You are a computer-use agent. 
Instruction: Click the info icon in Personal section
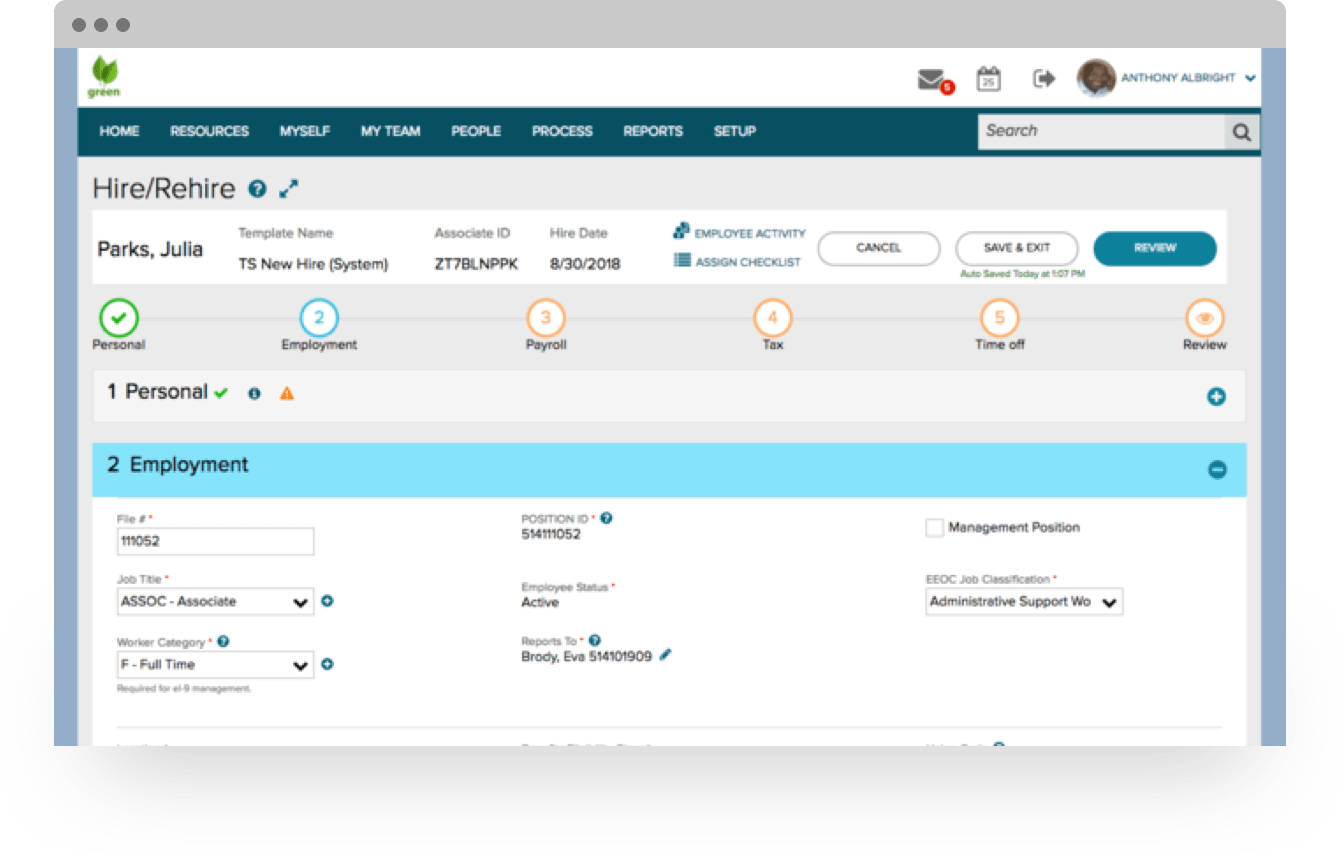(255, 393)
